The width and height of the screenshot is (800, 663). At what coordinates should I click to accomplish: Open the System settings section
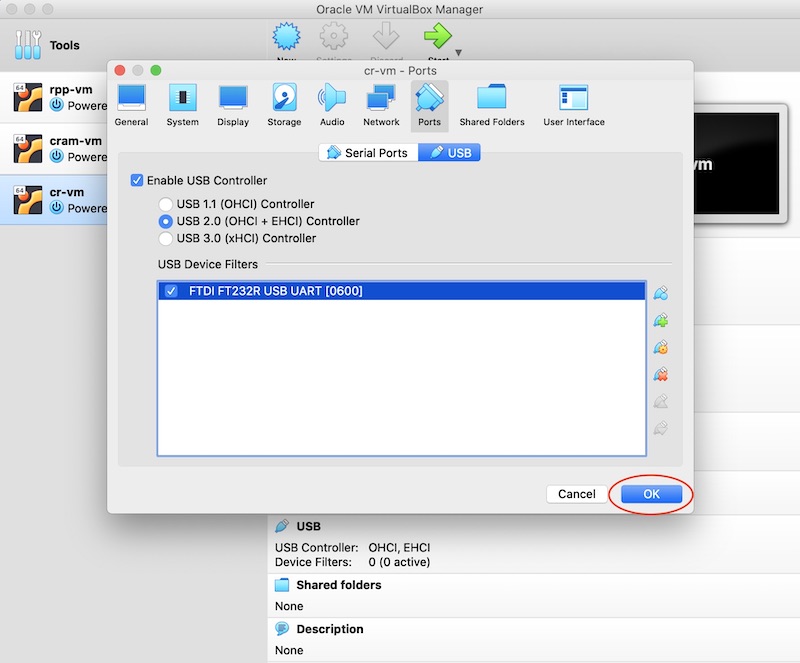[182, 105]
